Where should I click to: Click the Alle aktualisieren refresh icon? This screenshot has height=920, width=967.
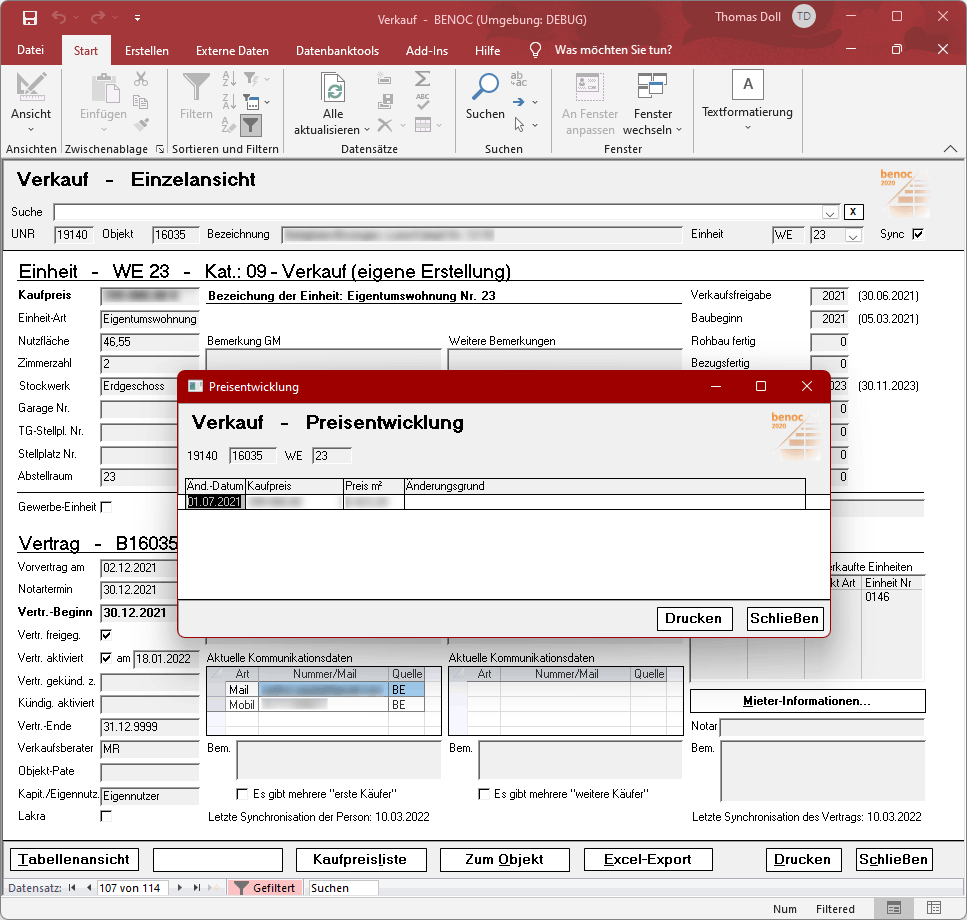pos(333,88)
